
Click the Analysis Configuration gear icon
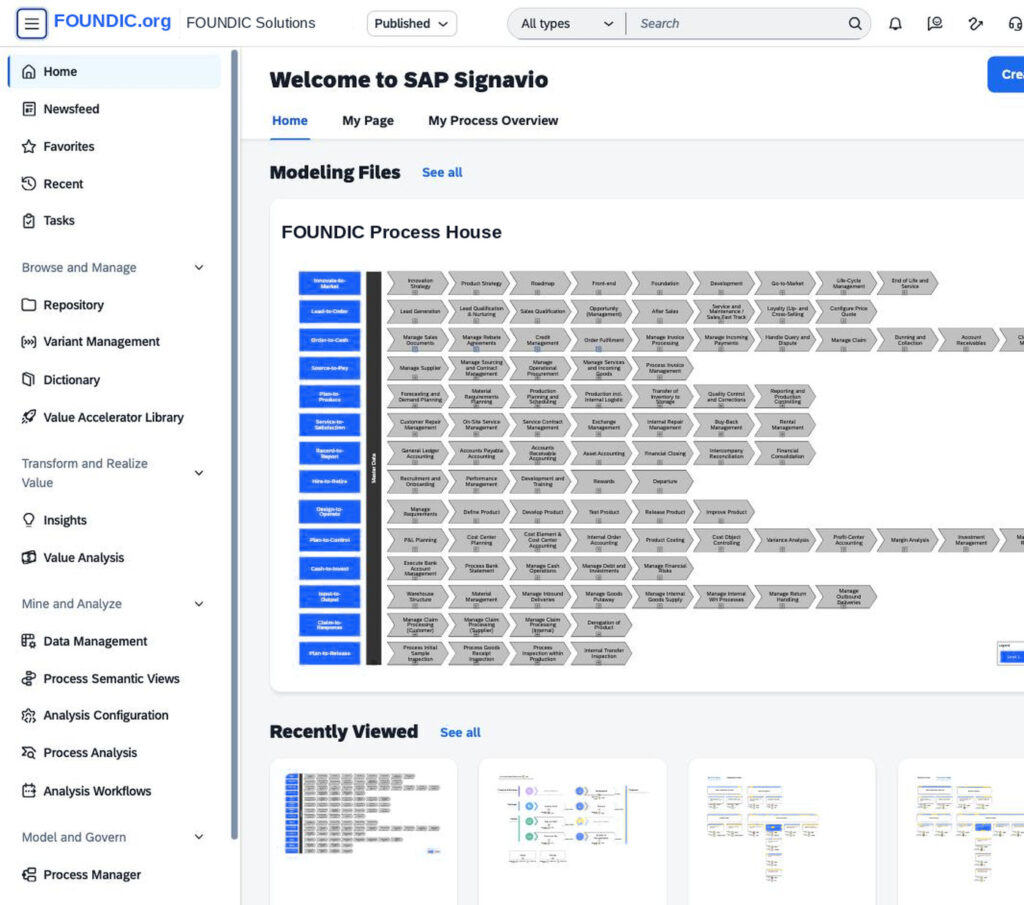click(29, 716)
